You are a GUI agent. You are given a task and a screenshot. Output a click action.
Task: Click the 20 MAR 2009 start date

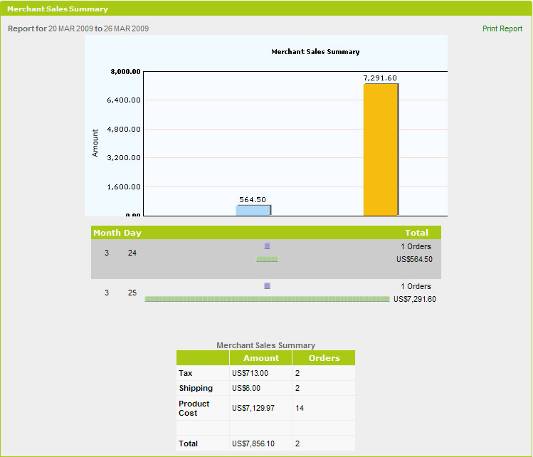point(70,29)
